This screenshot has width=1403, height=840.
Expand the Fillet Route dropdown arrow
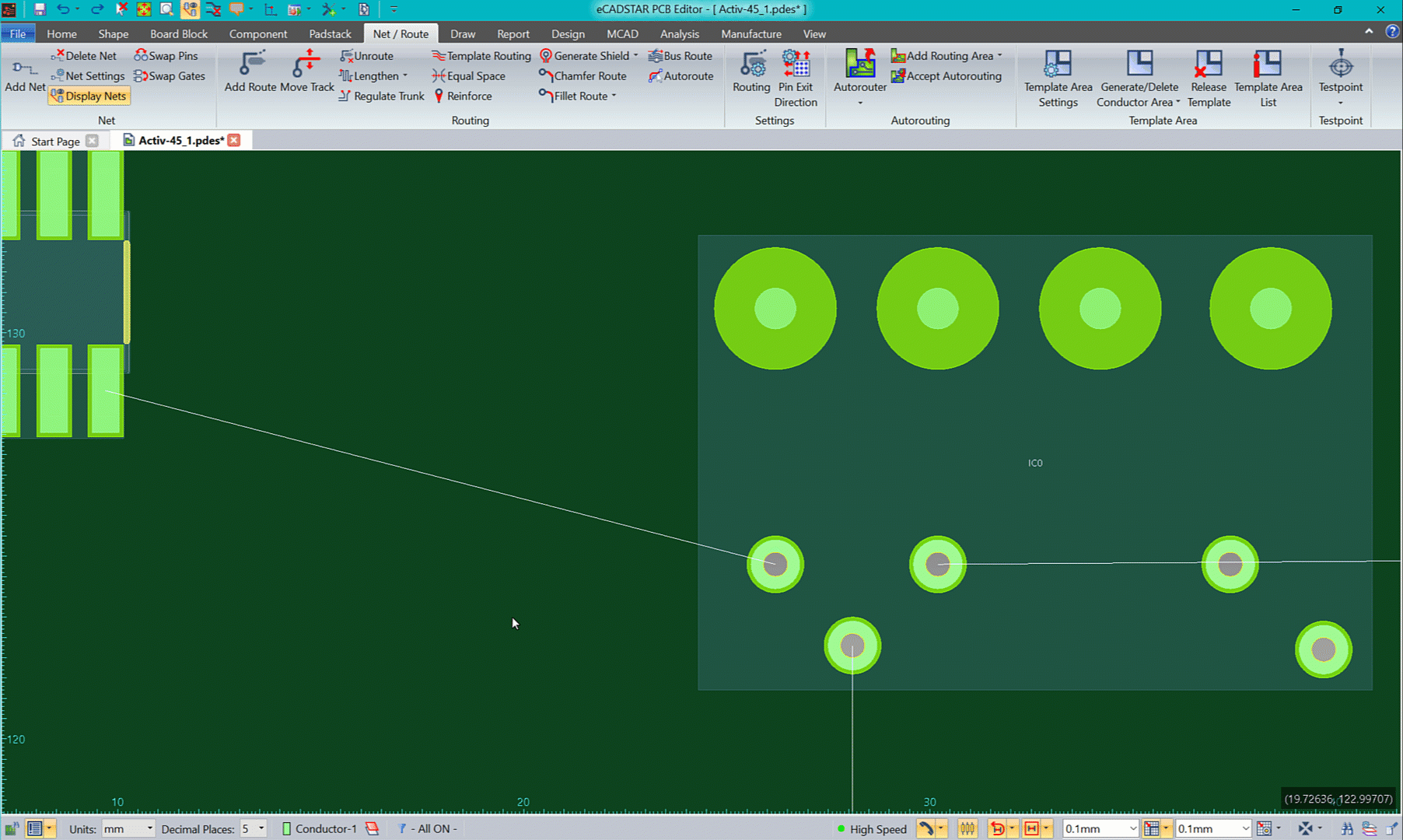(614, 96)
